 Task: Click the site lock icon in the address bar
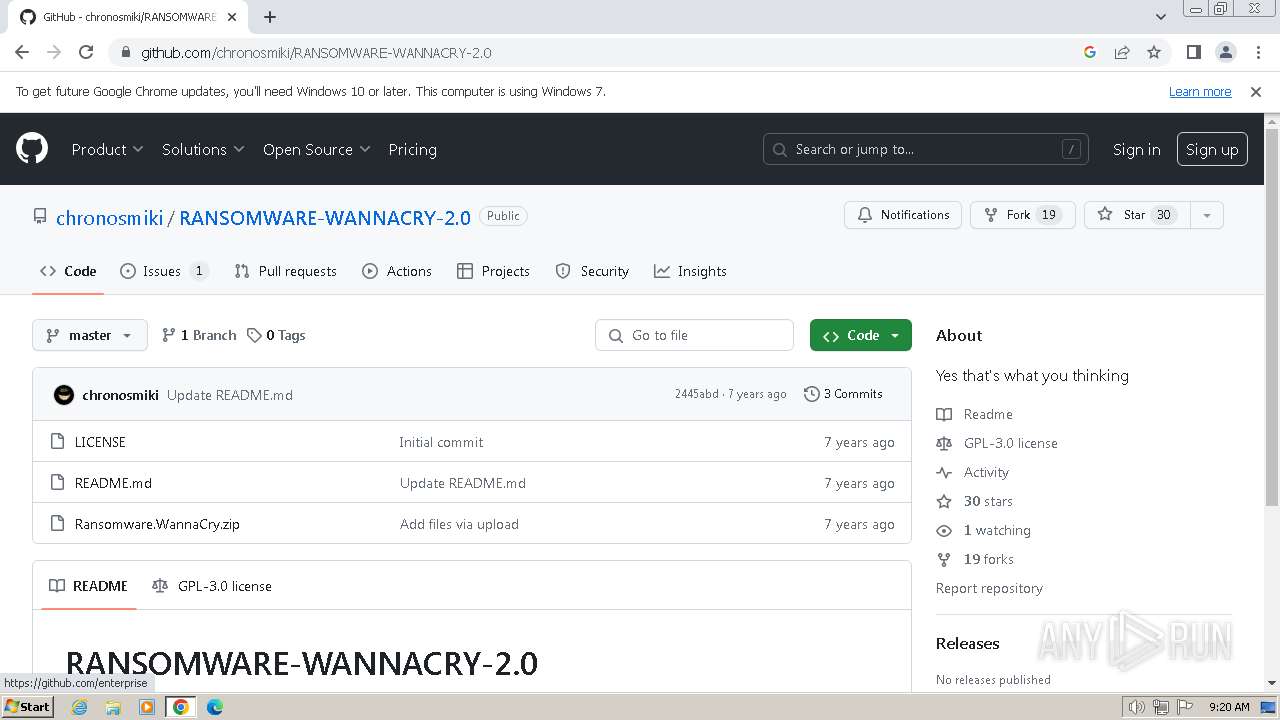(125, 52)
